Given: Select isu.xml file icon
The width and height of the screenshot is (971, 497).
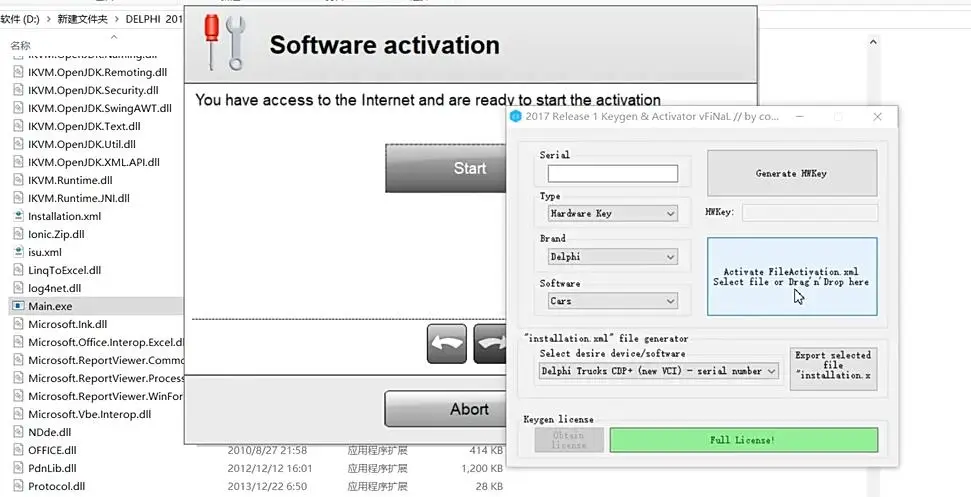Looking at the screenshot, I should (x=19, y=252).
